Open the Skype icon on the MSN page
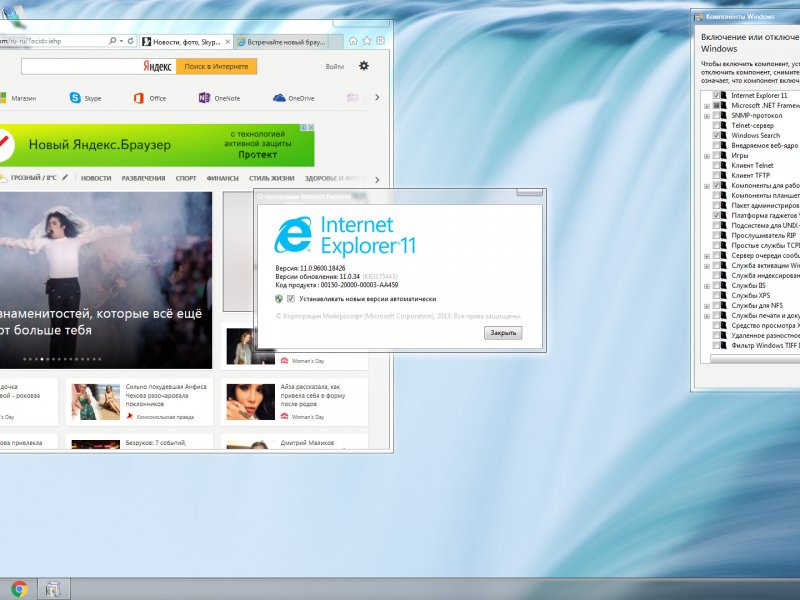The image size is (800, 600). tap(75, 97)
